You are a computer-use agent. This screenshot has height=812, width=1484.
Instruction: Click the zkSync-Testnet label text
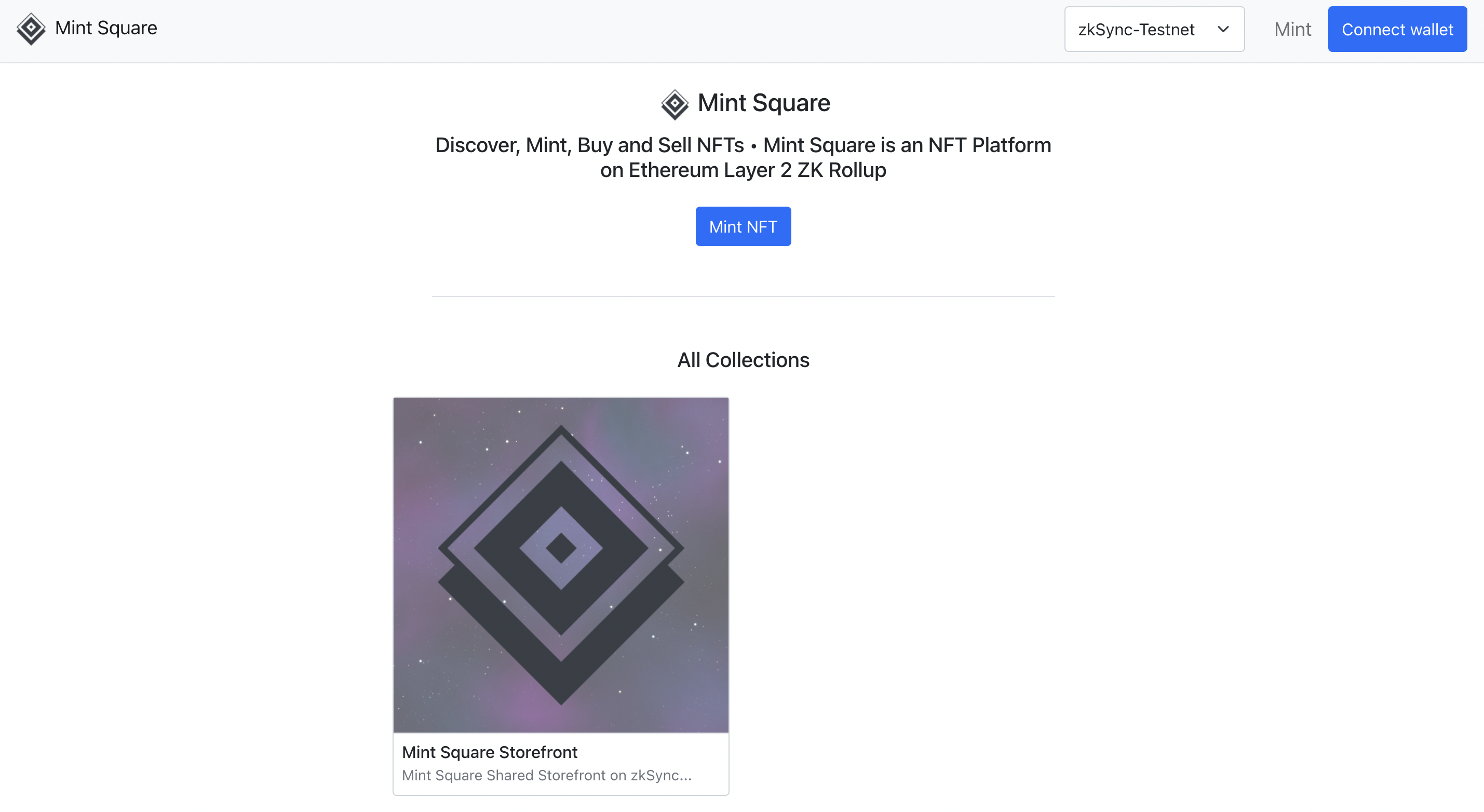(1136, 30)
